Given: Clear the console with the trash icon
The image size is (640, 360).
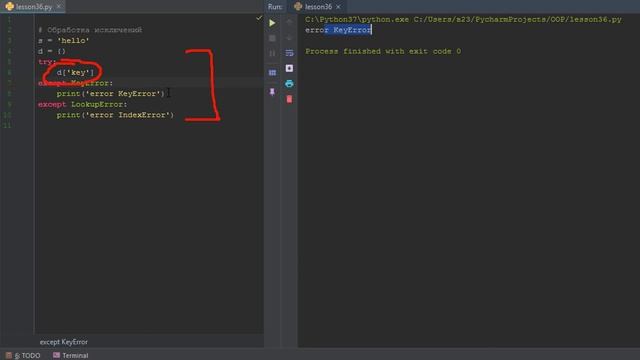Looking at the screenshot, I should 289,99.
